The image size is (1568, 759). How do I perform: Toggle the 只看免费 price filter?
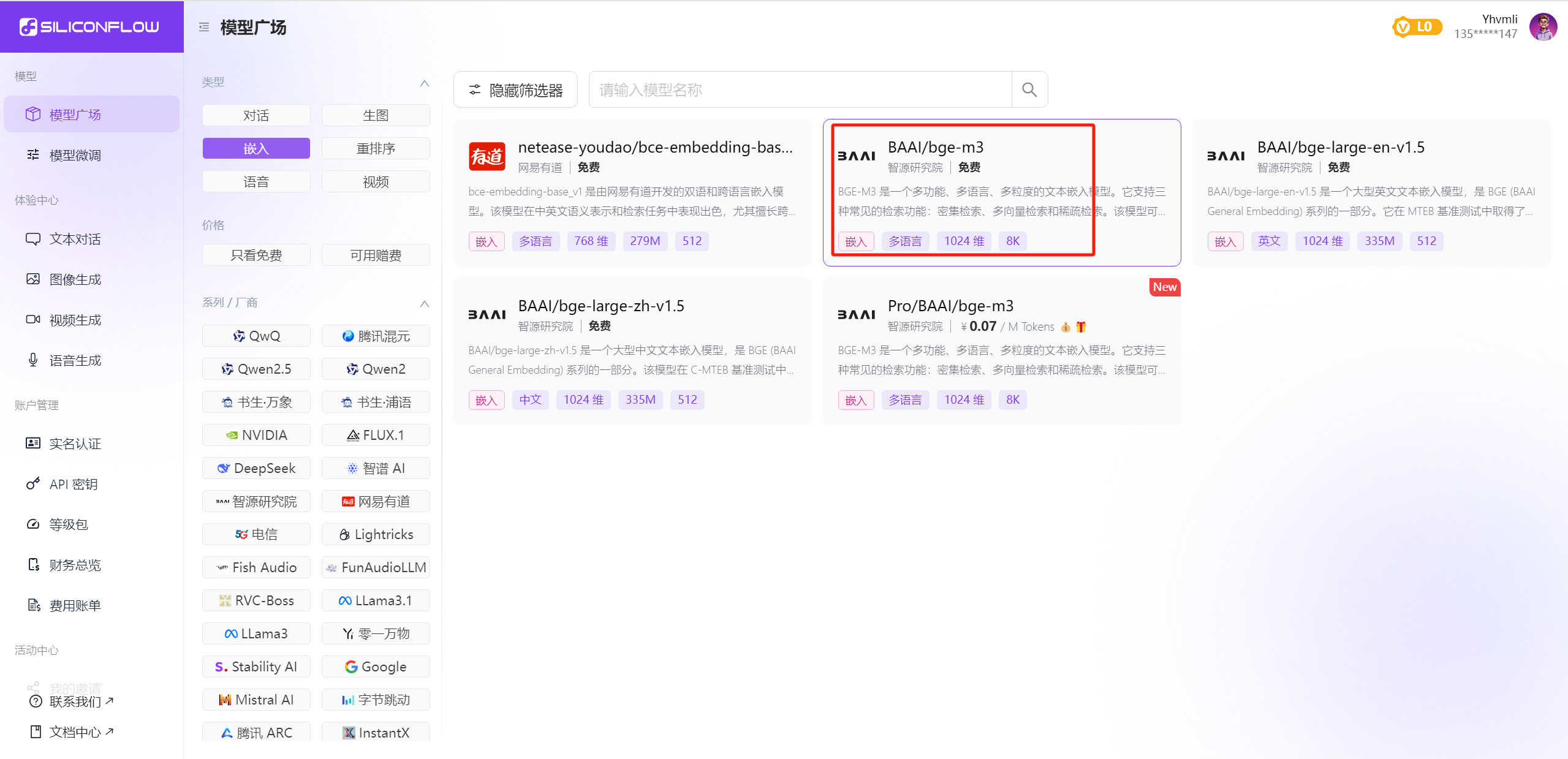(x=256, y=255)
